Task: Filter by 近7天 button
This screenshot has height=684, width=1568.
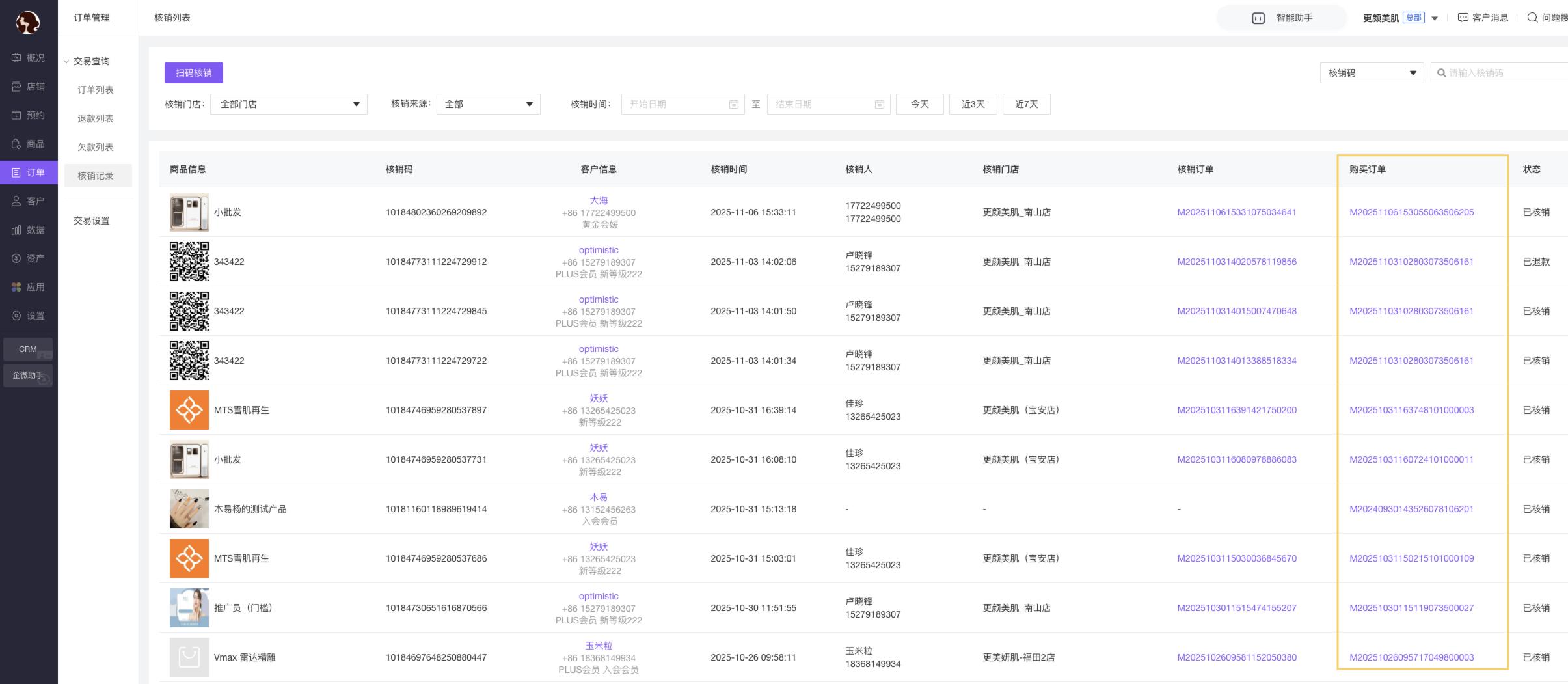Action: [x=1026, y=104]
